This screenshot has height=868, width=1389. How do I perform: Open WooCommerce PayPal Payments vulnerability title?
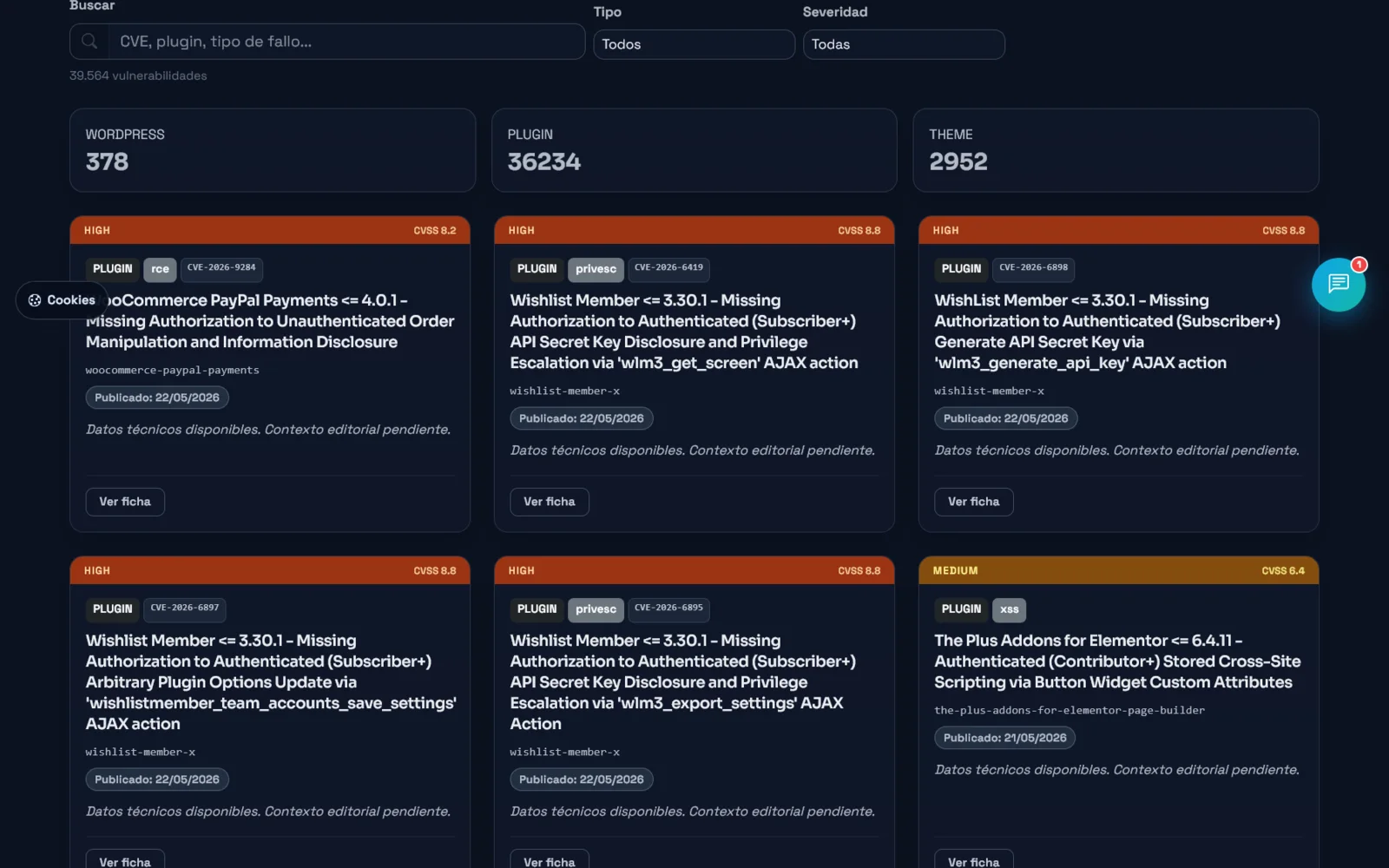pyautogui.click(x=270, y=321)
